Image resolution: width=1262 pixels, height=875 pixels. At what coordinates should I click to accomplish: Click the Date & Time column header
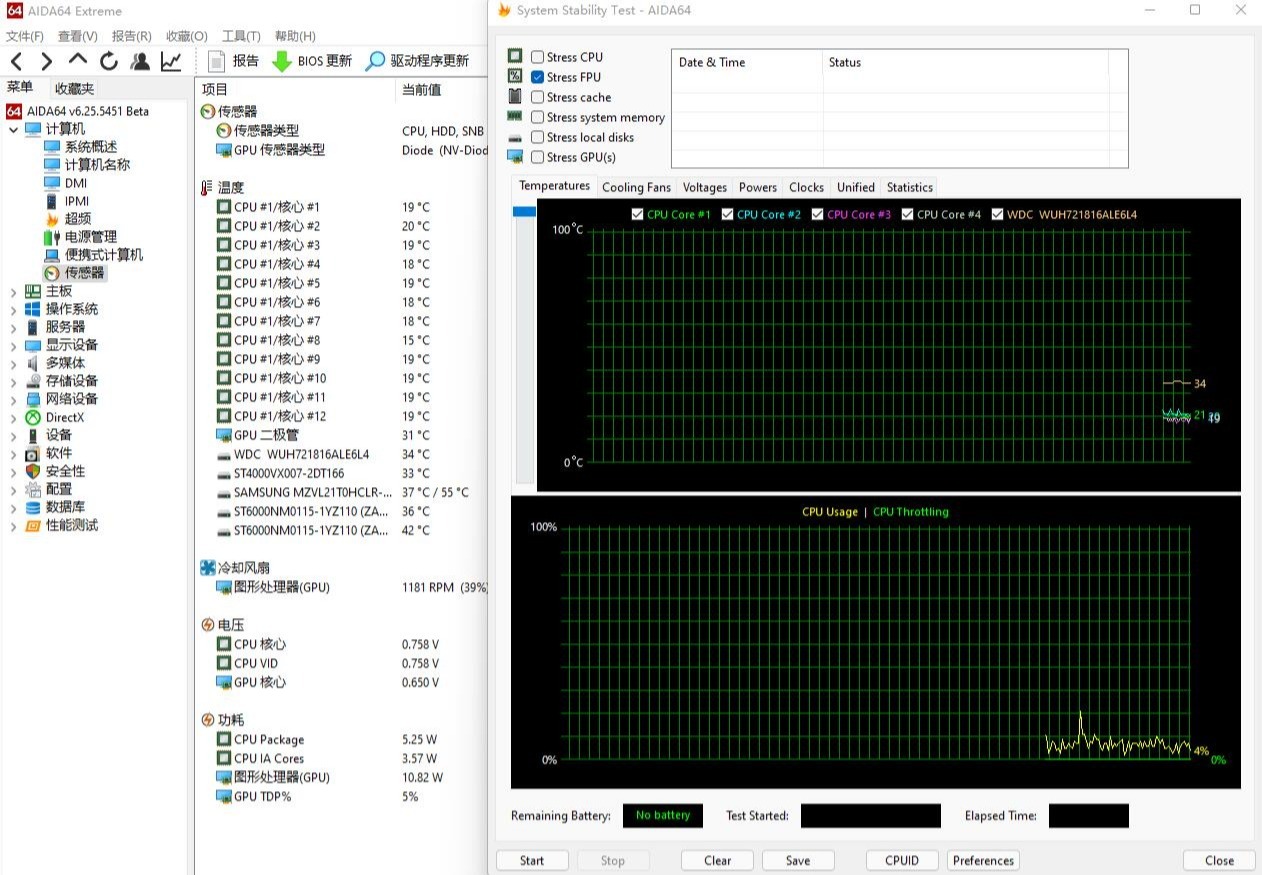(747, 62)
